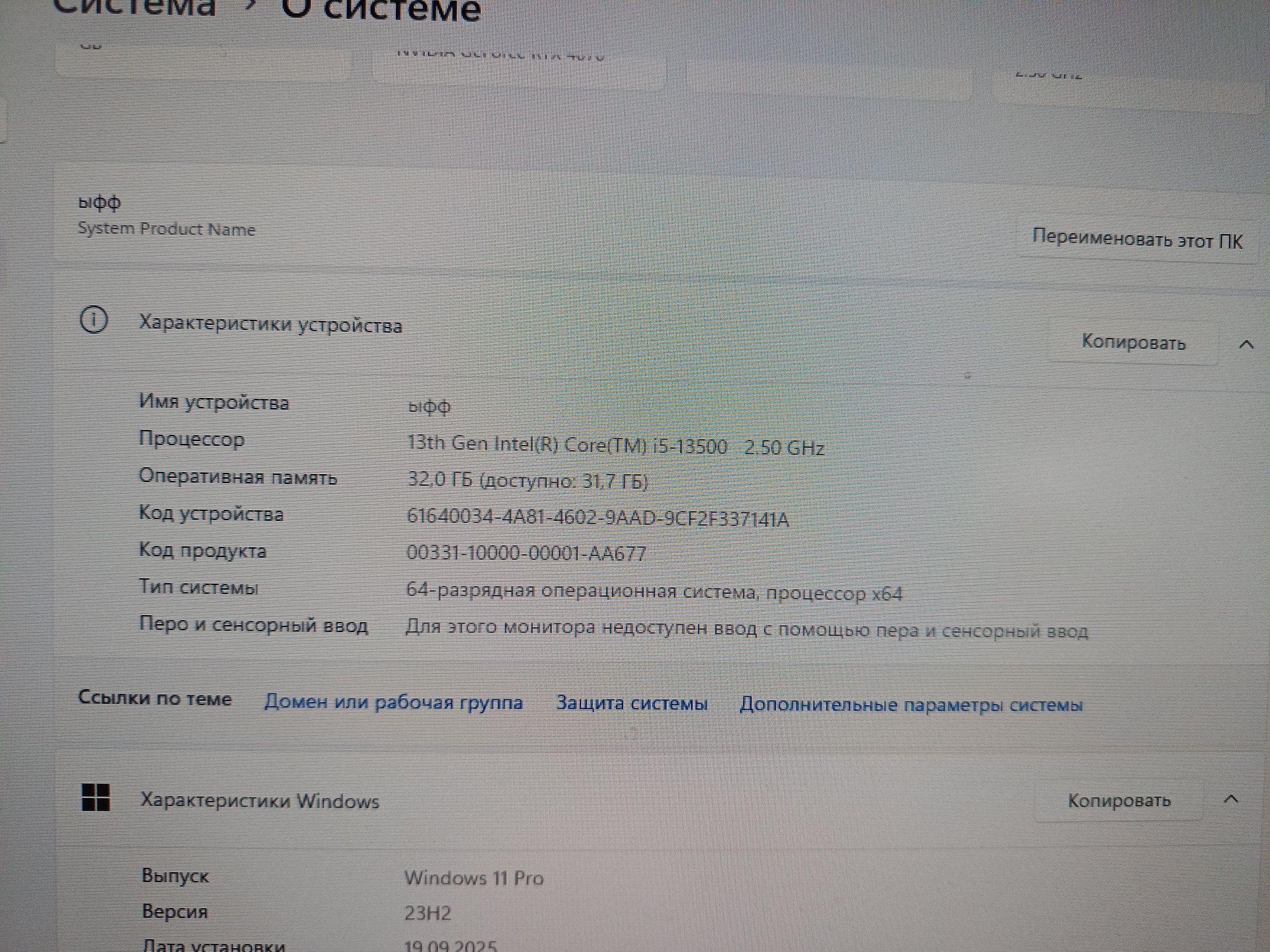Screen dimensions: 1270x952
Task: Click the Характеристики устройства section header
Action: (271, 324)
